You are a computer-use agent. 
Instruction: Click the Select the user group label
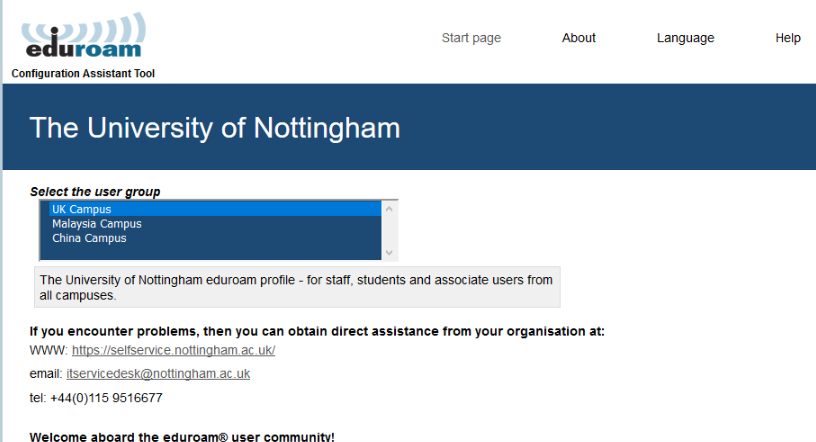point(95,192)
